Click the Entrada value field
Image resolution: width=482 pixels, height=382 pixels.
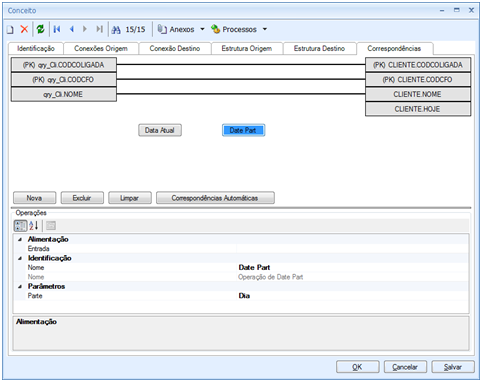click(x=353, y=249)
